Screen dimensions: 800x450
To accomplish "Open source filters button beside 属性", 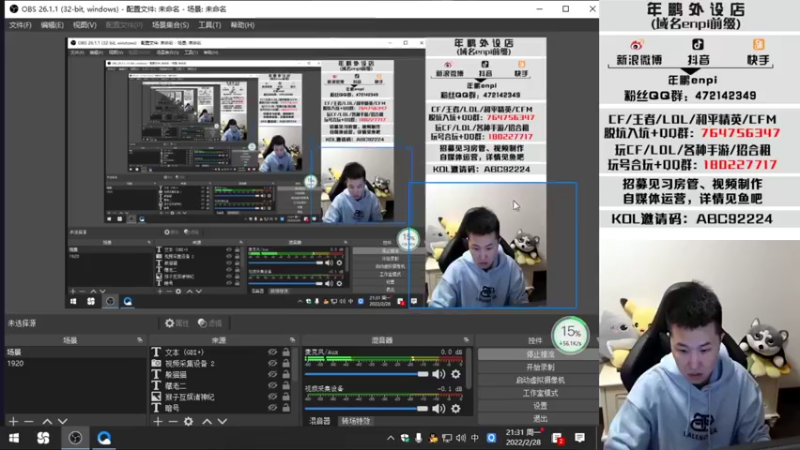I will pos(210,323).
